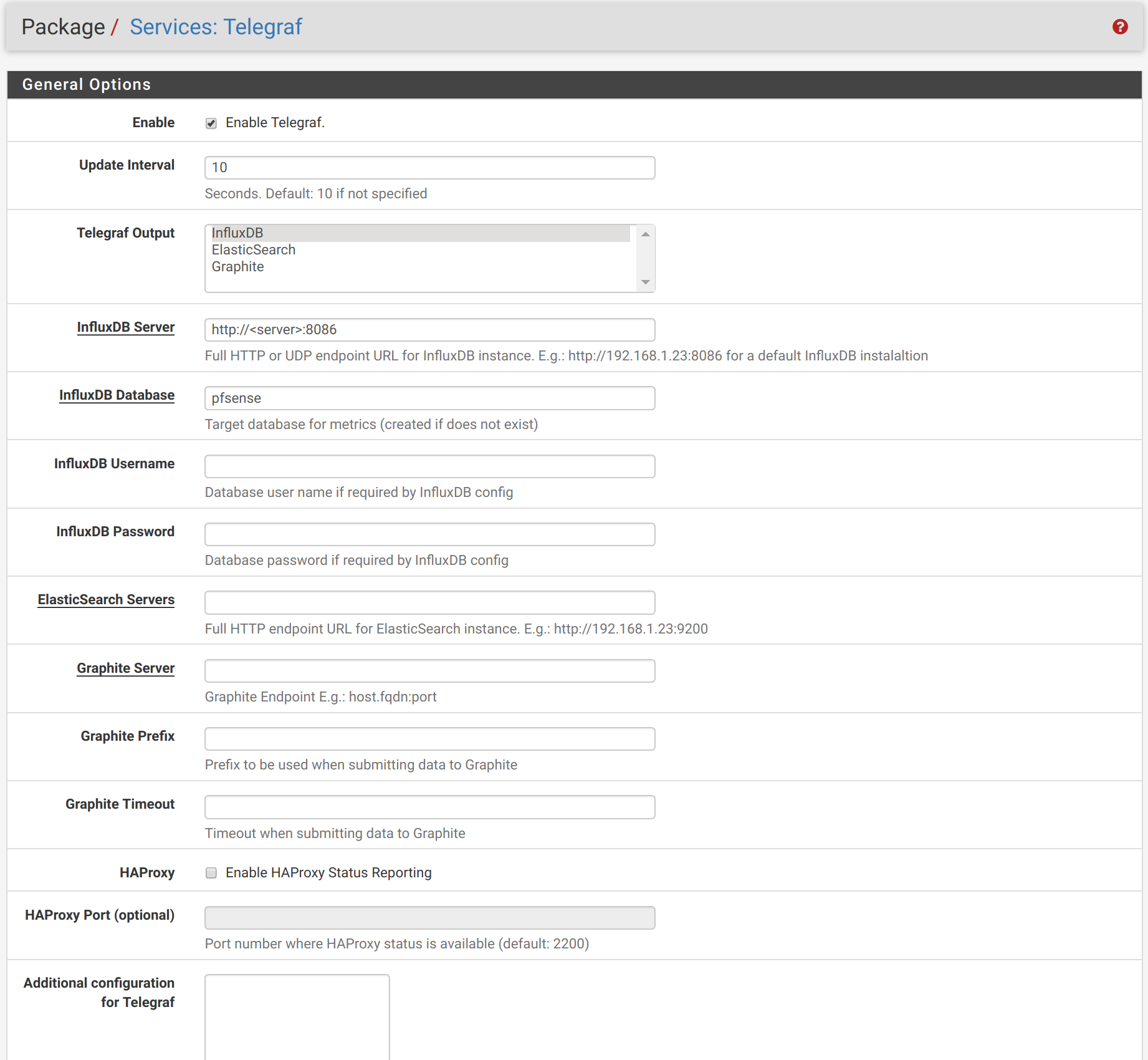Screen dimensions: 1148x1060
Task: Click the Graphite Server label link
Action: pyautogui.click(x=125, y=668)
